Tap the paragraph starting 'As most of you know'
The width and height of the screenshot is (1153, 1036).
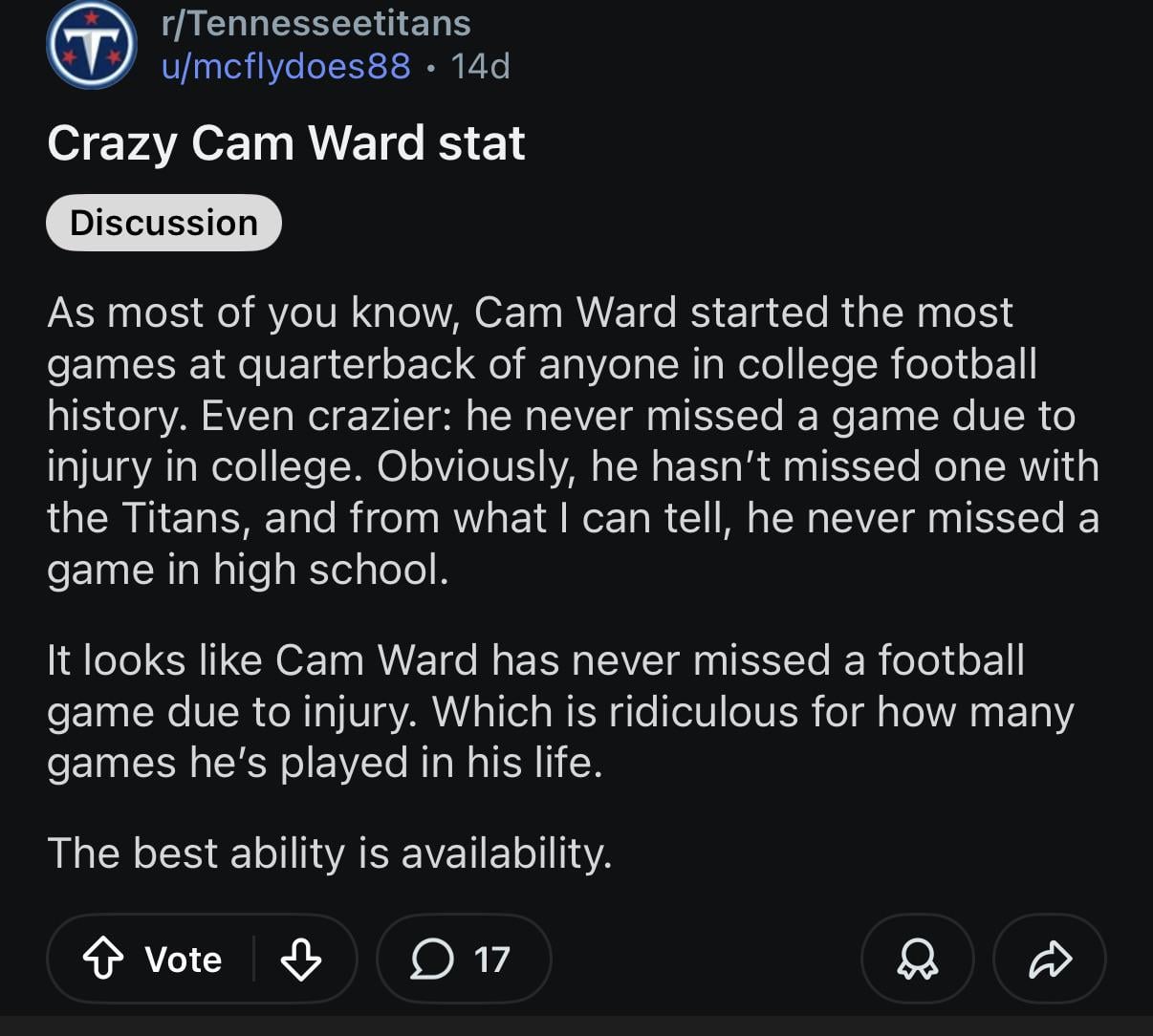[572, 441]
